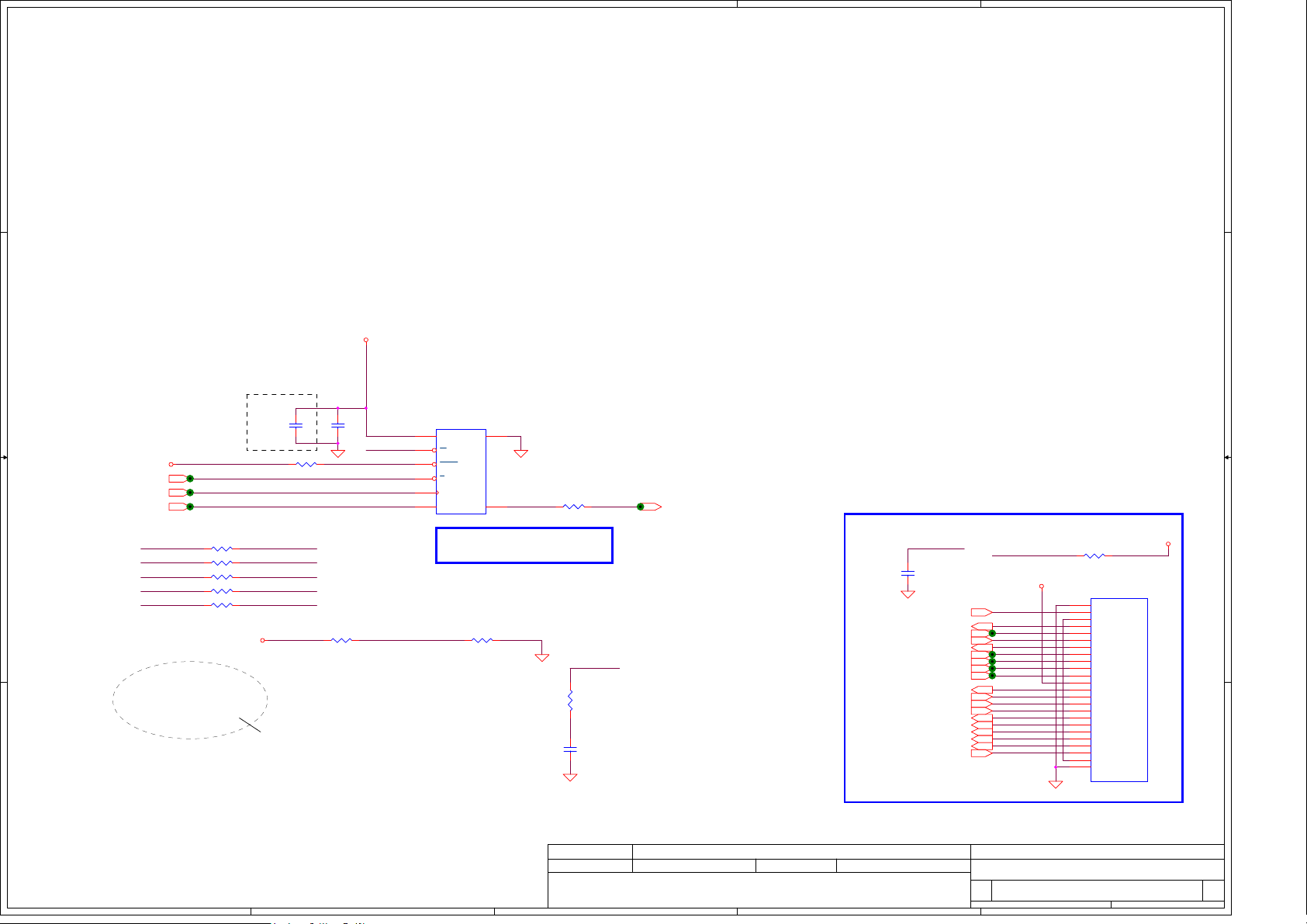Select the horizontal resistor inside the large blue frame
This screenshot has height=924, width=1307.
coord(1094,556)
